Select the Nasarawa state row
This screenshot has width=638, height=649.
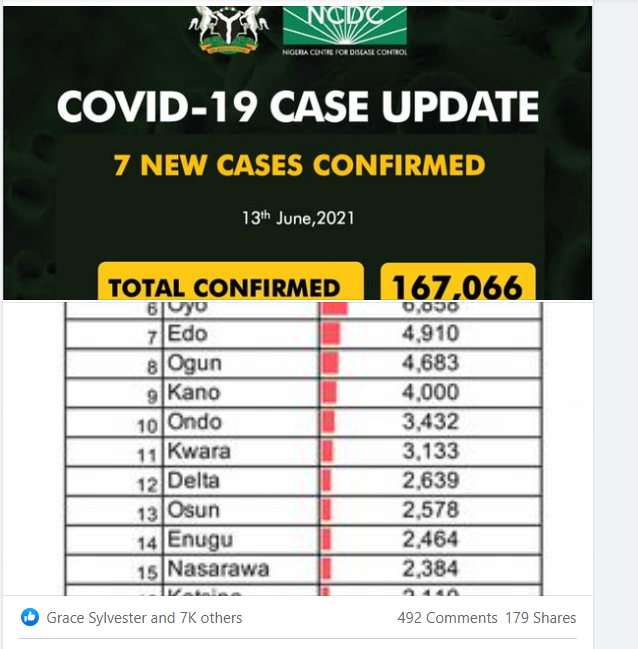[303, 569]
